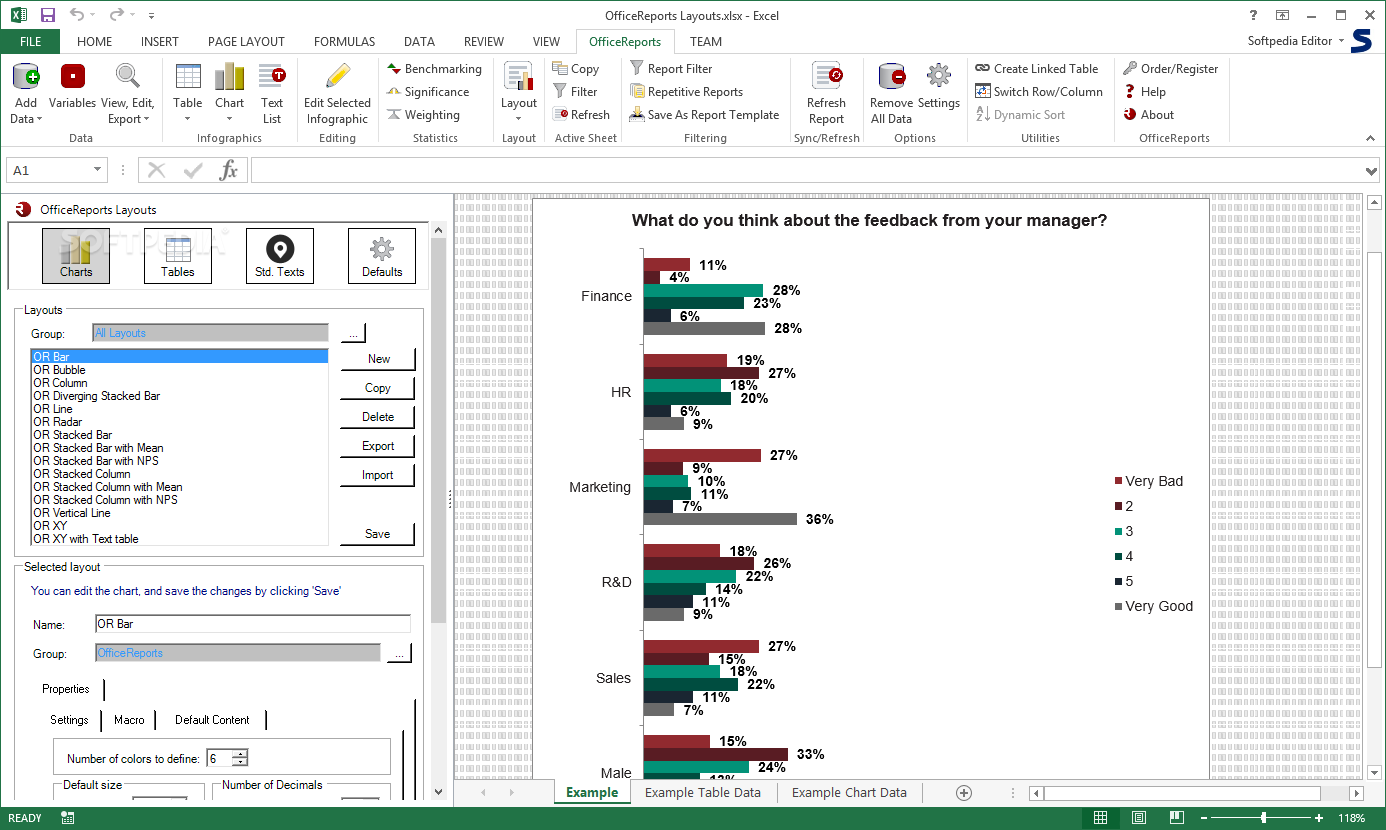
Task: Click the Layout ribbon icon
Action: (x=519, y=77)
